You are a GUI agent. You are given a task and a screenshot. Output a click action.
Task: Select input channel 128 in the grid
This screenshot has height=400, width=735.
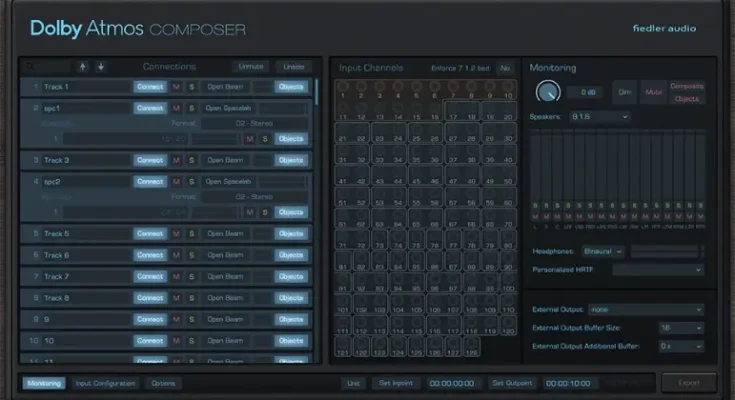point(470,348)
